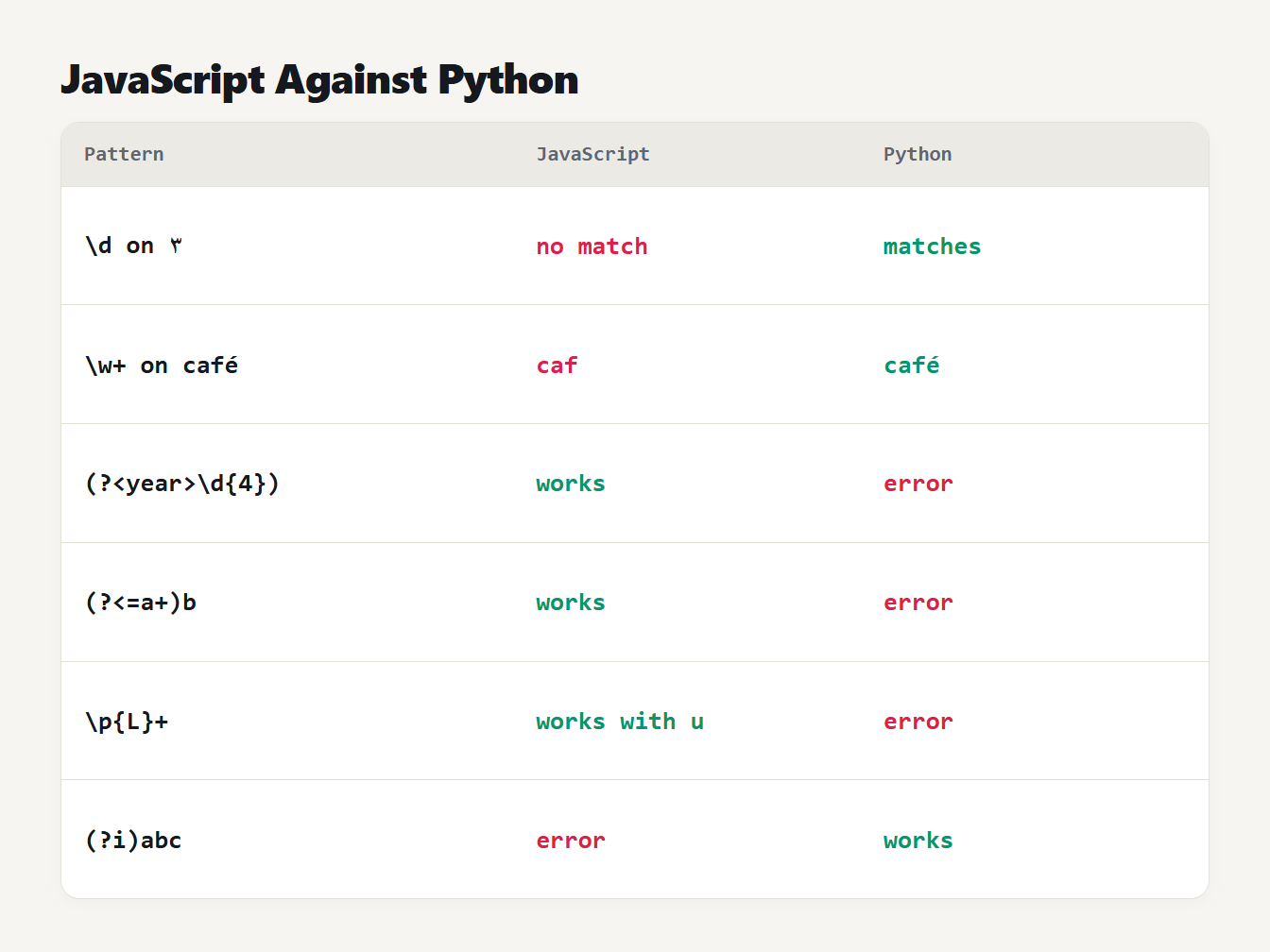This screenshot has width=1270, height=952.
Task: Click Python "error" in the \p{L}+ row
Action: tap(918, 722)
